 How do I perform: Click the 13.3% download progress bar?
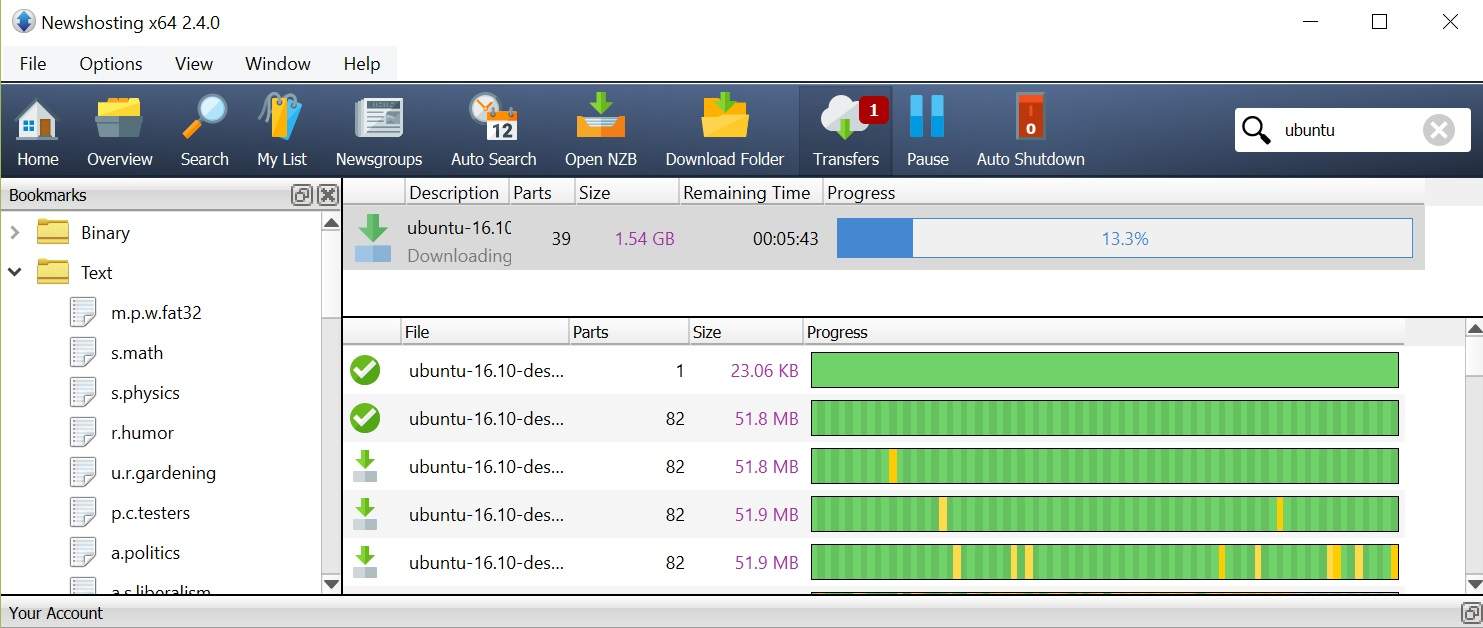(1124, 239)
